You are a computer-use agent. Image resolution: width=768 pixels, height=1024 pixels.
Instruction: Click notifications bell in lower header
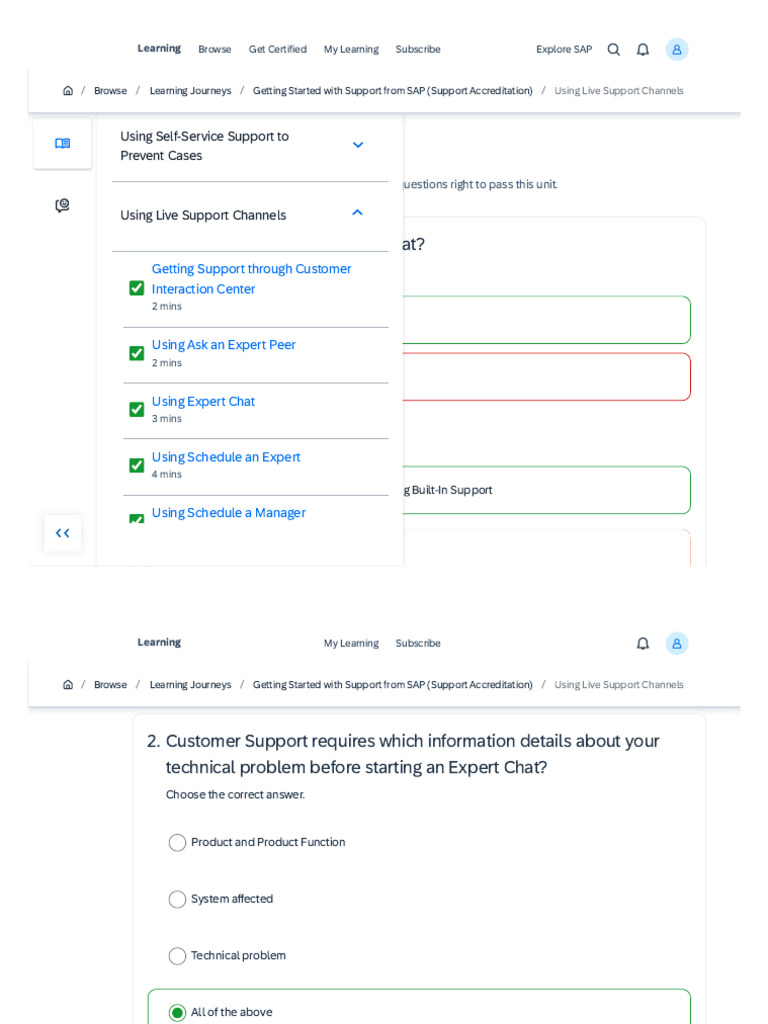click(643, 644)
